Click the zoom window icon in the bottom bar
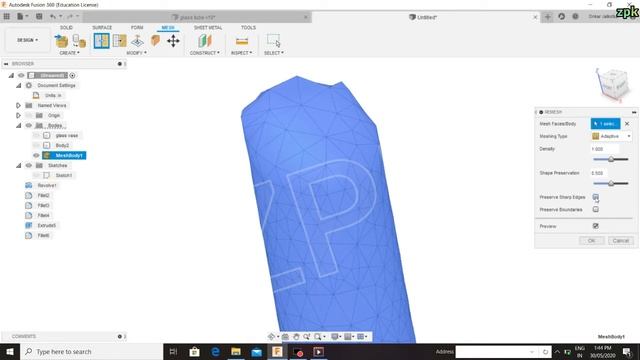This screenshot has height=360, width=640. pyautogui.click(x=318, y=336)
